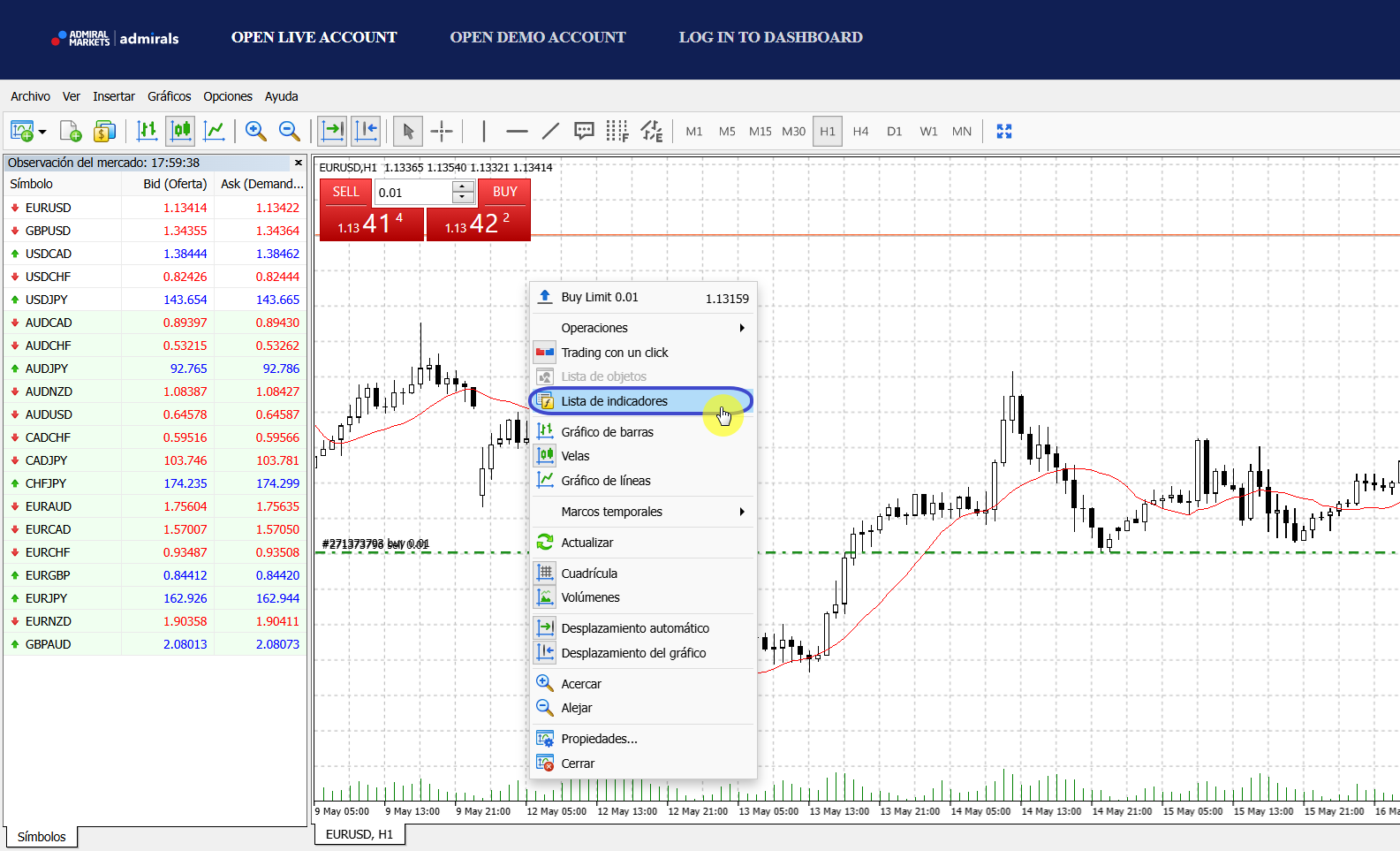Select the horizontal line drawing tool
Viewport: 1400px width, 851px height.
tap(517, 132)
